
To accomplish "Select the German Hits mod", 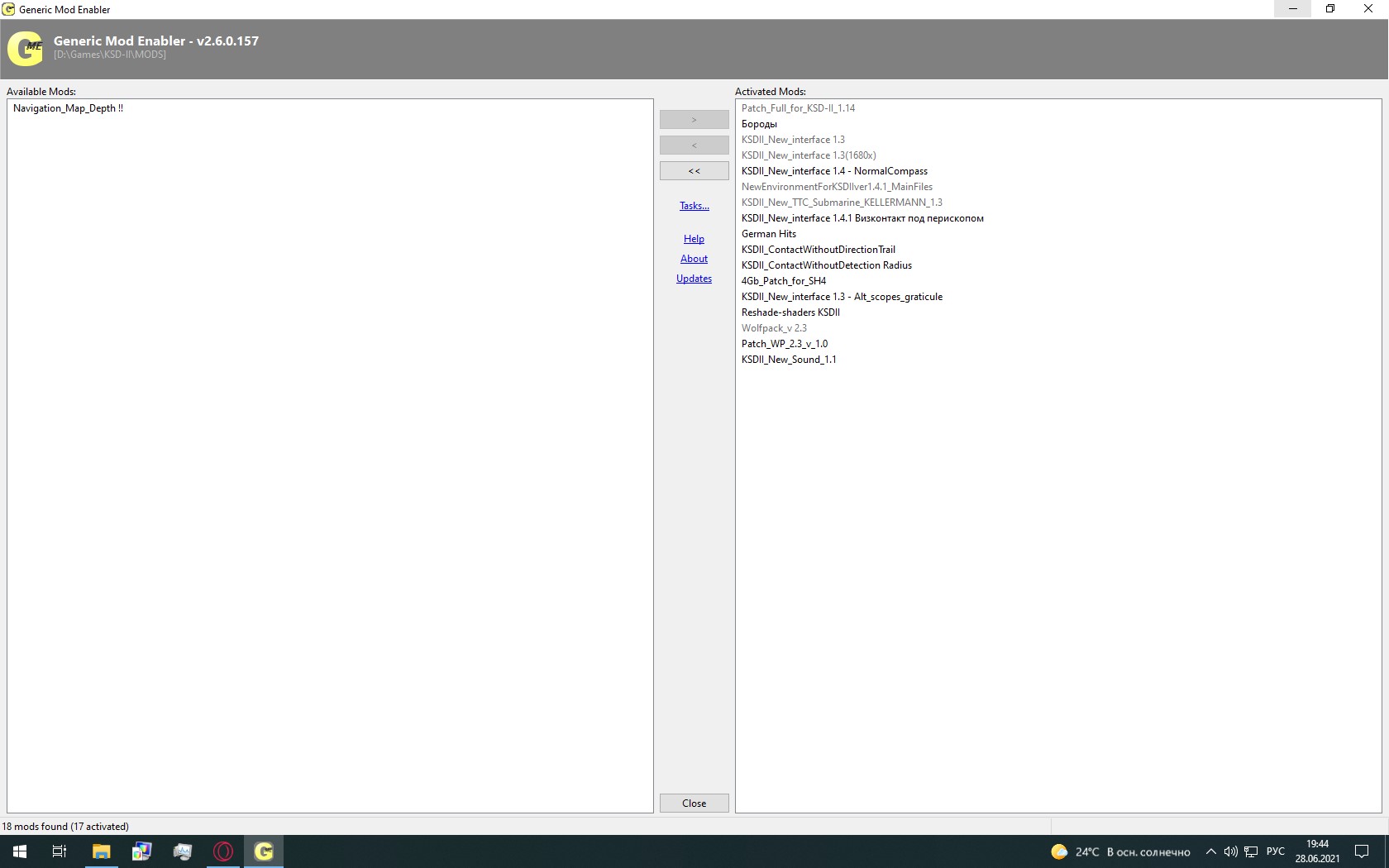I will (769, 234).
